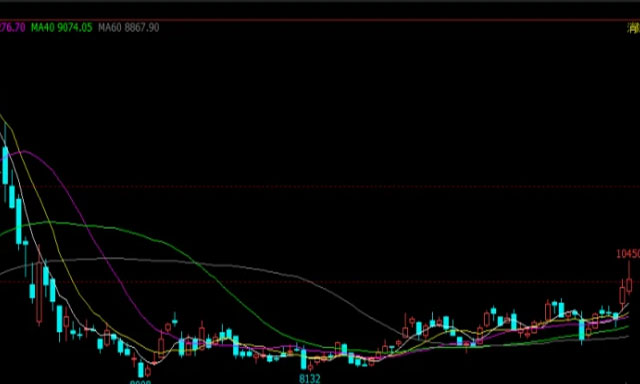Image resolution: width=640 pixels, height=384 pixels.
Task: Select the purple moving average value label
Action: (x=12, y=28)
